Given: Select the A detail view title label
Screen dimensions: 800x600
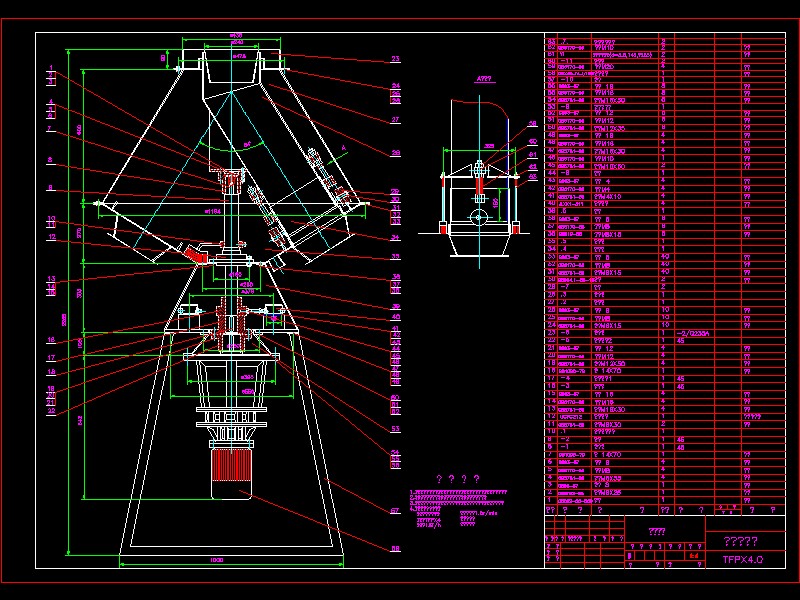Looking at the screenshot, I should coord(484,79).
